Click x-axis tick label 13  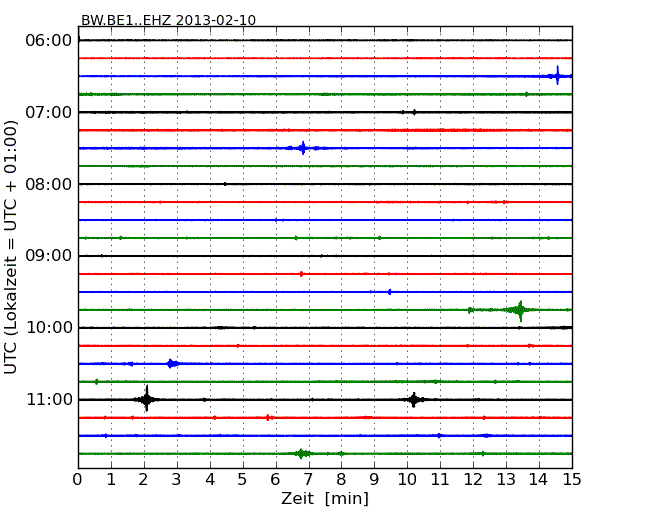pos(506,479)
